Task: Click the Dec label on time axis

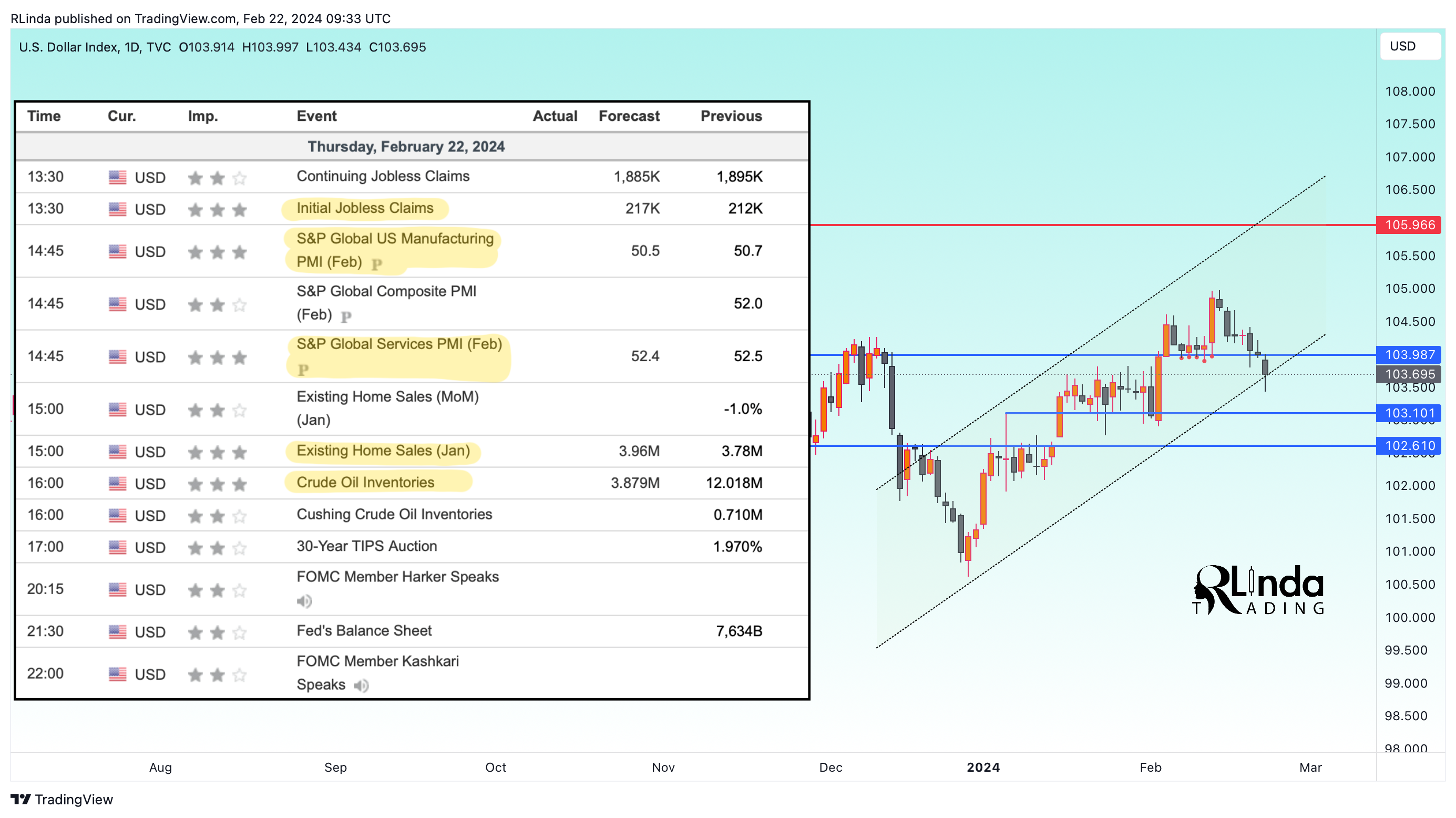Action: (x=831, y=767)
